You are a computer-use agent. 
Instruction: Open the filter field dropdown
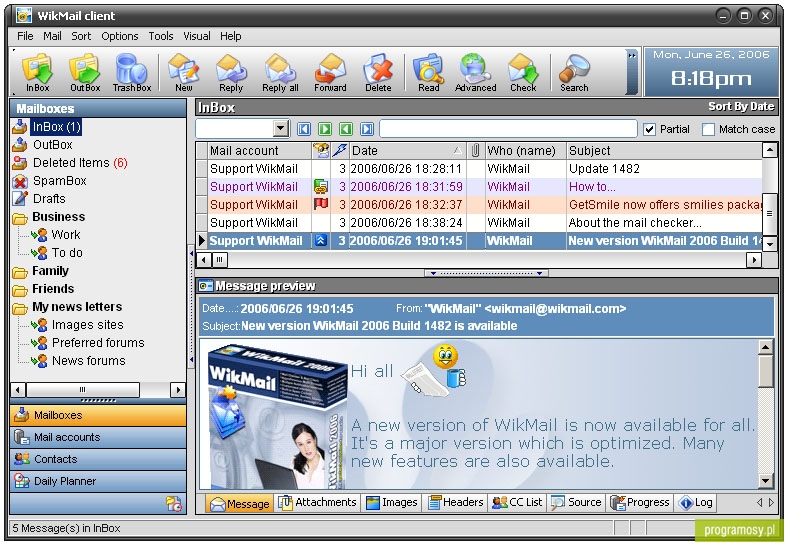[281, 128]
